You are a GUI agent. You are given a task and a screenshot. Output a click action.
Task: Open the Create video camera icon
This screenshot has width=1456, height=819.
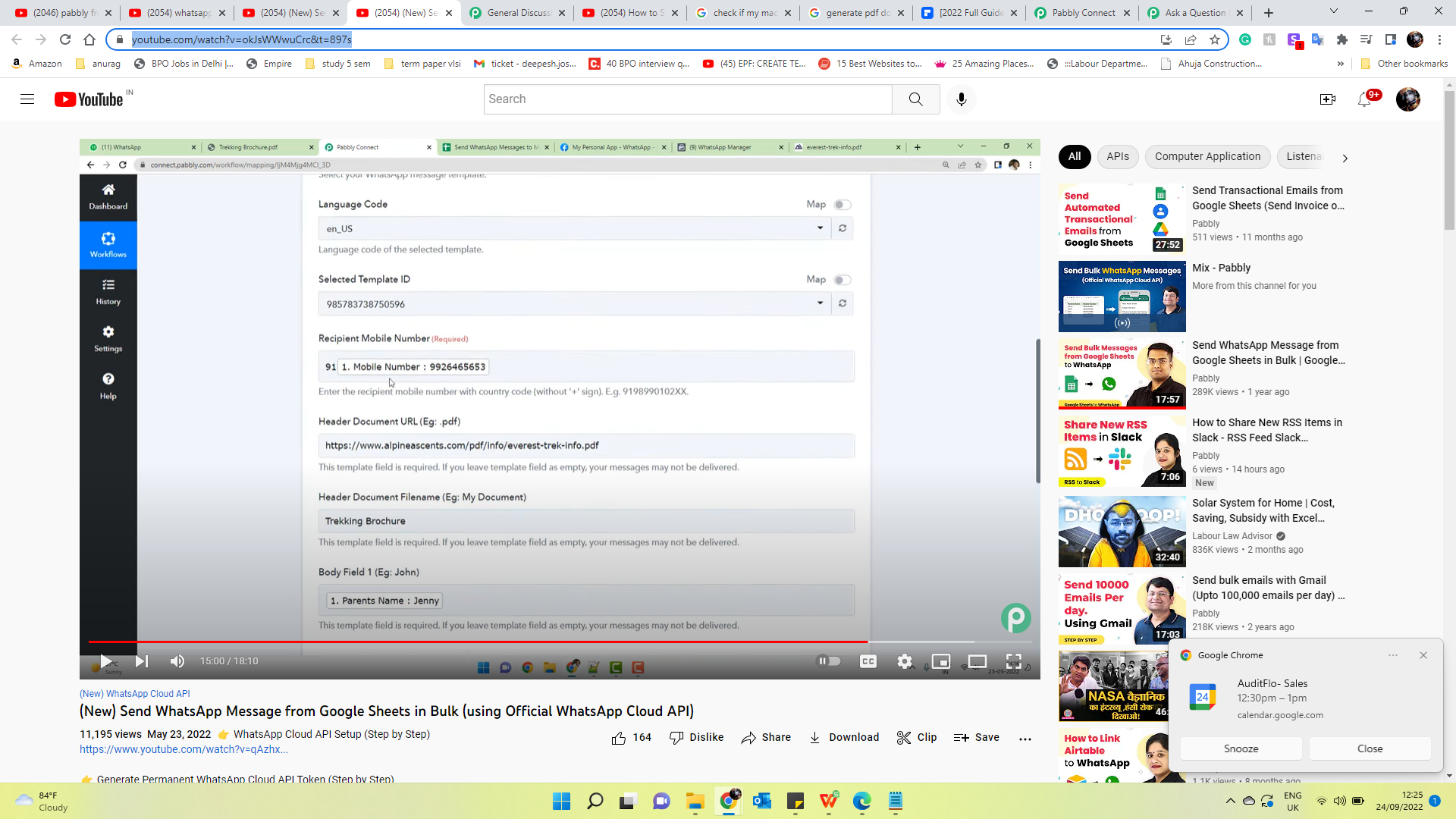click(x=1327, y=99)
